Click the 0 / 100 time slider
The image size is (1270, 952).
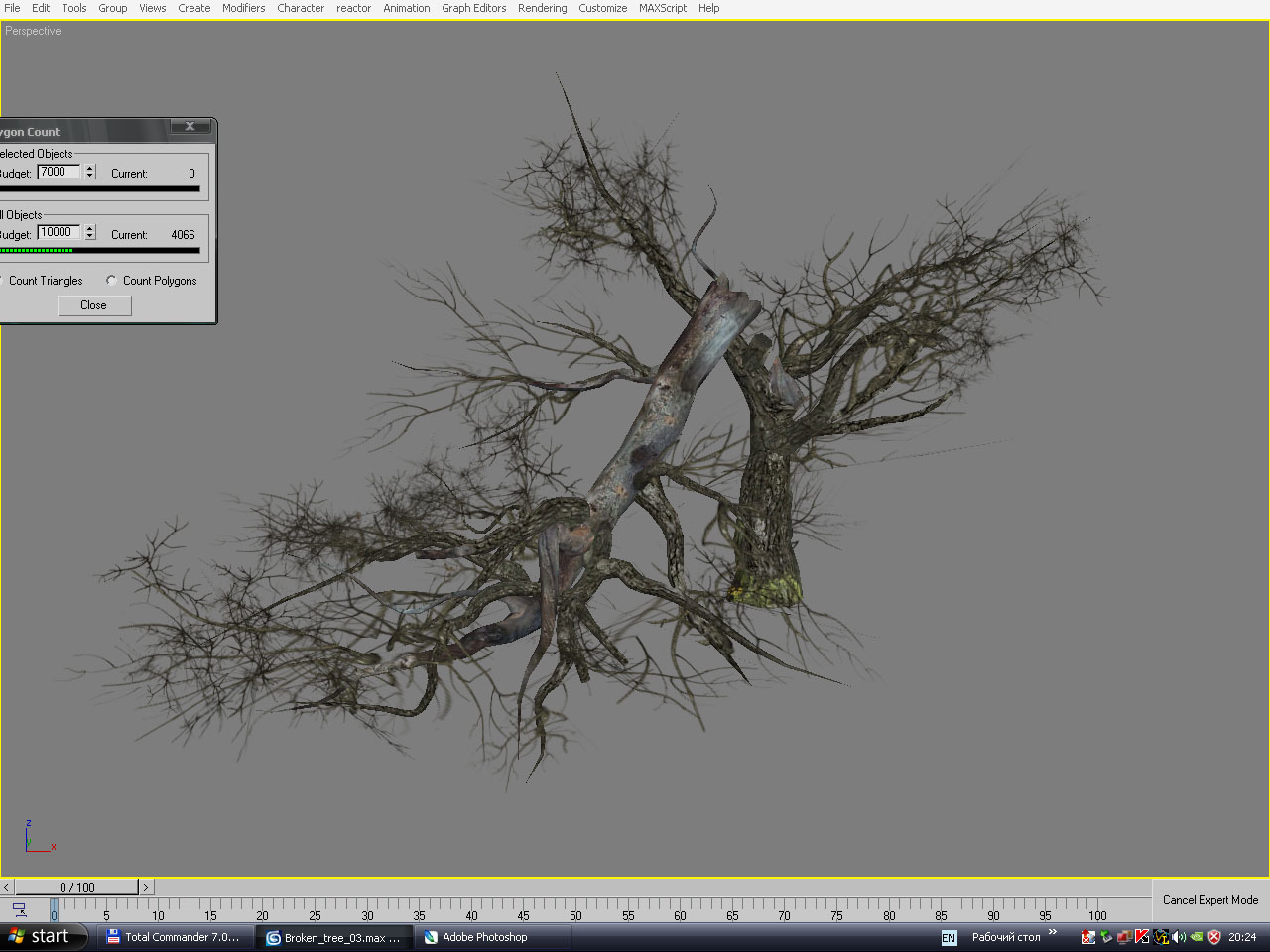click(76, 888)
